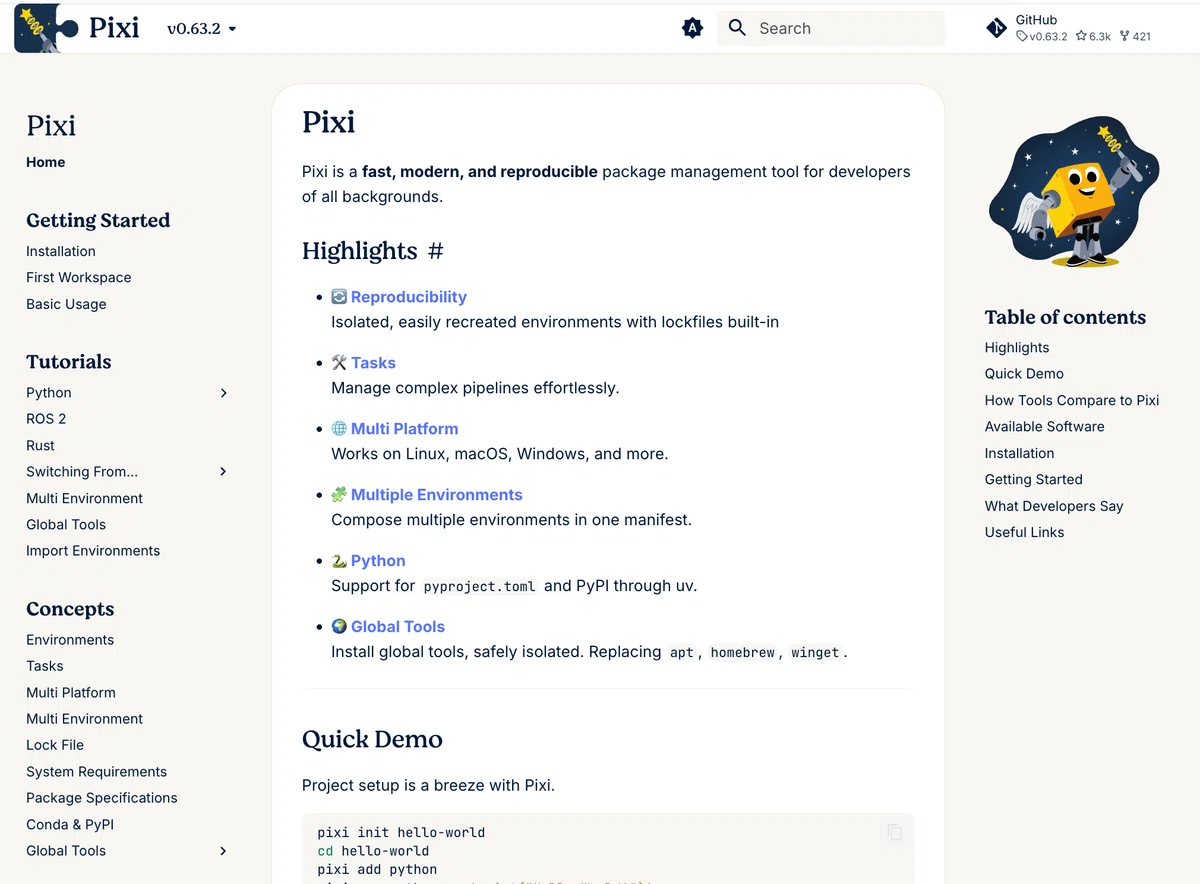This screenshot has width=1200, height=884.
Task: Open Installation under Getting Started
Action: pos(61,251)
